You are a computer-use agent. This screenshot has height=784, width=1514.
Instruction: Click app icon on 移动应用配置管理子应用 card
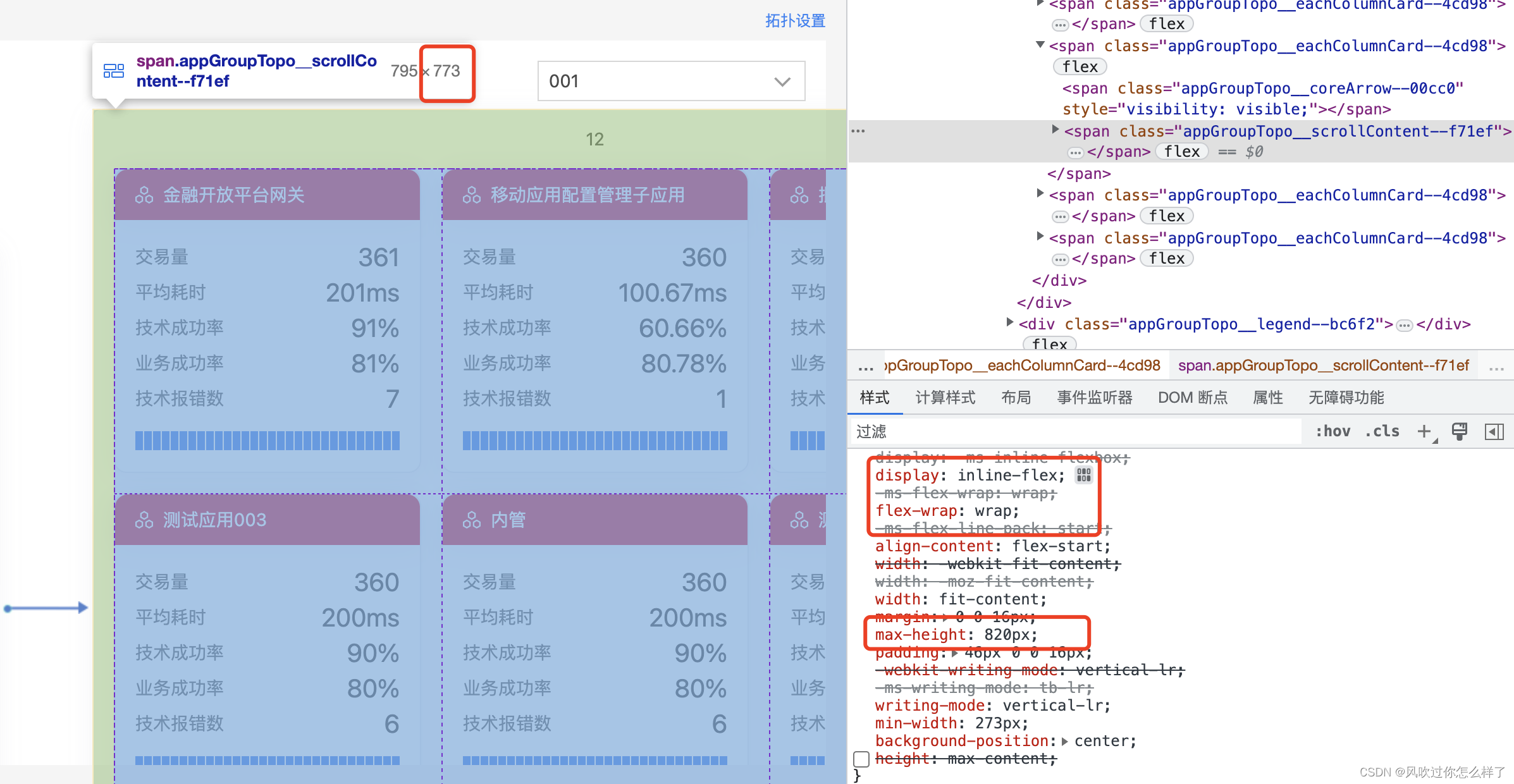(472, 195)
